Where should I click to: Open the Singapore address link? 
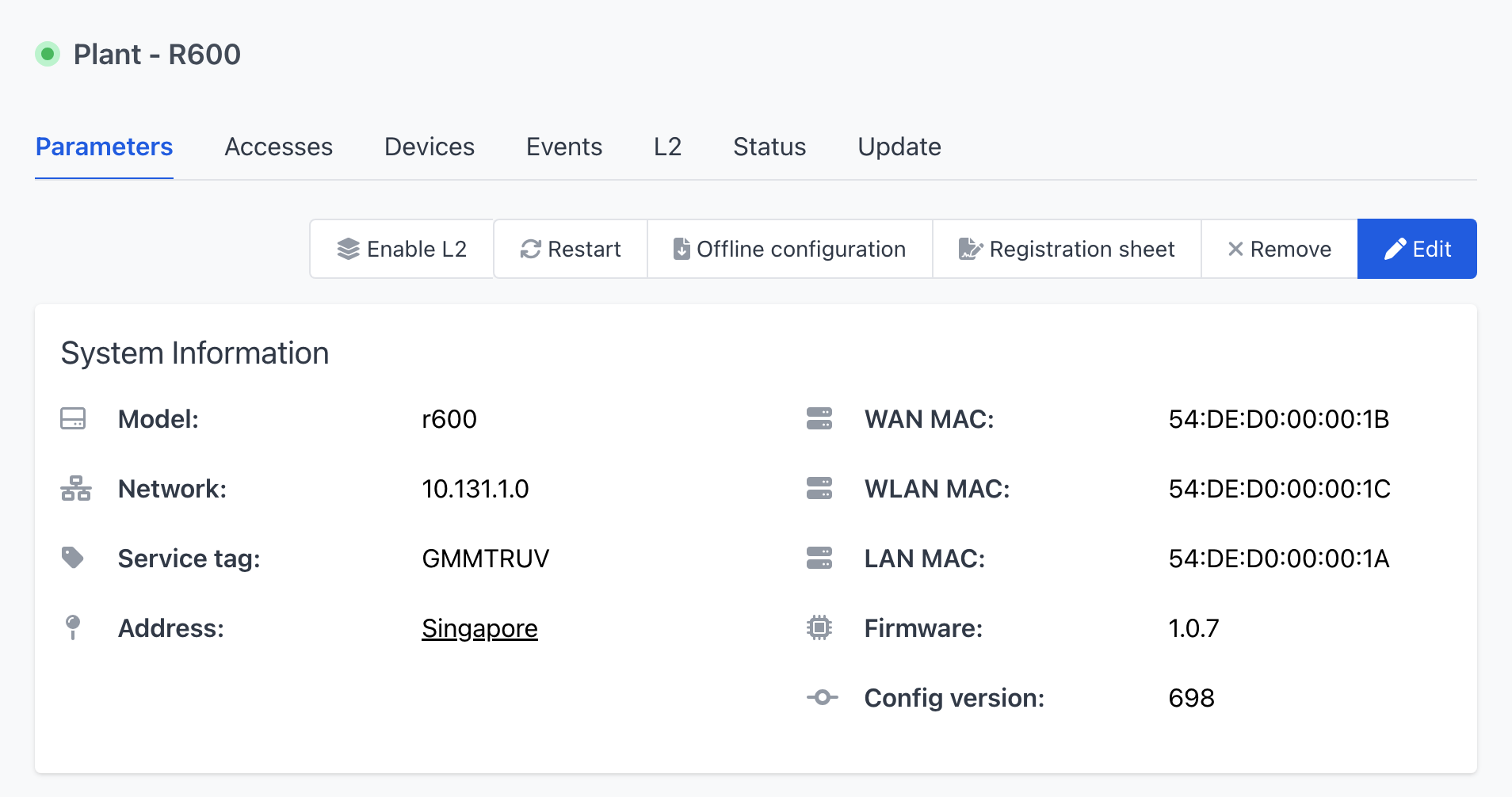tap(479, 628)
